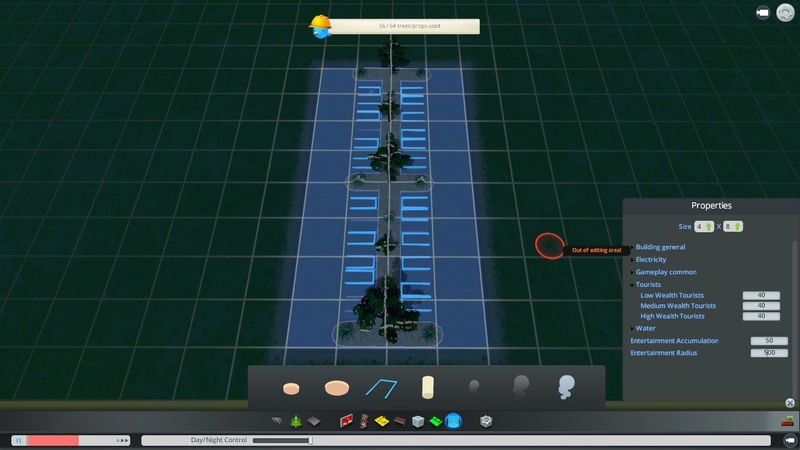Toggle the camera mode button top-right

(763, 13)
